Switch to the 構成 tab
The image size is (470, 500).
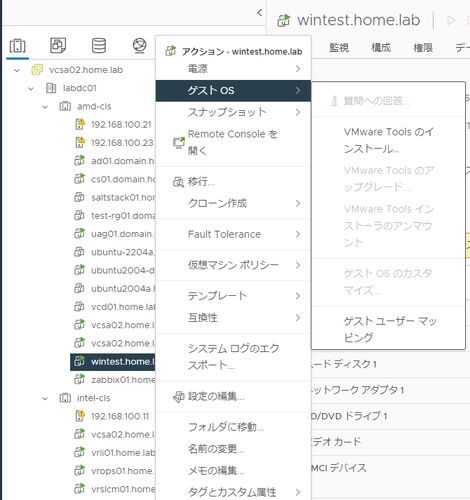(381, 48)
